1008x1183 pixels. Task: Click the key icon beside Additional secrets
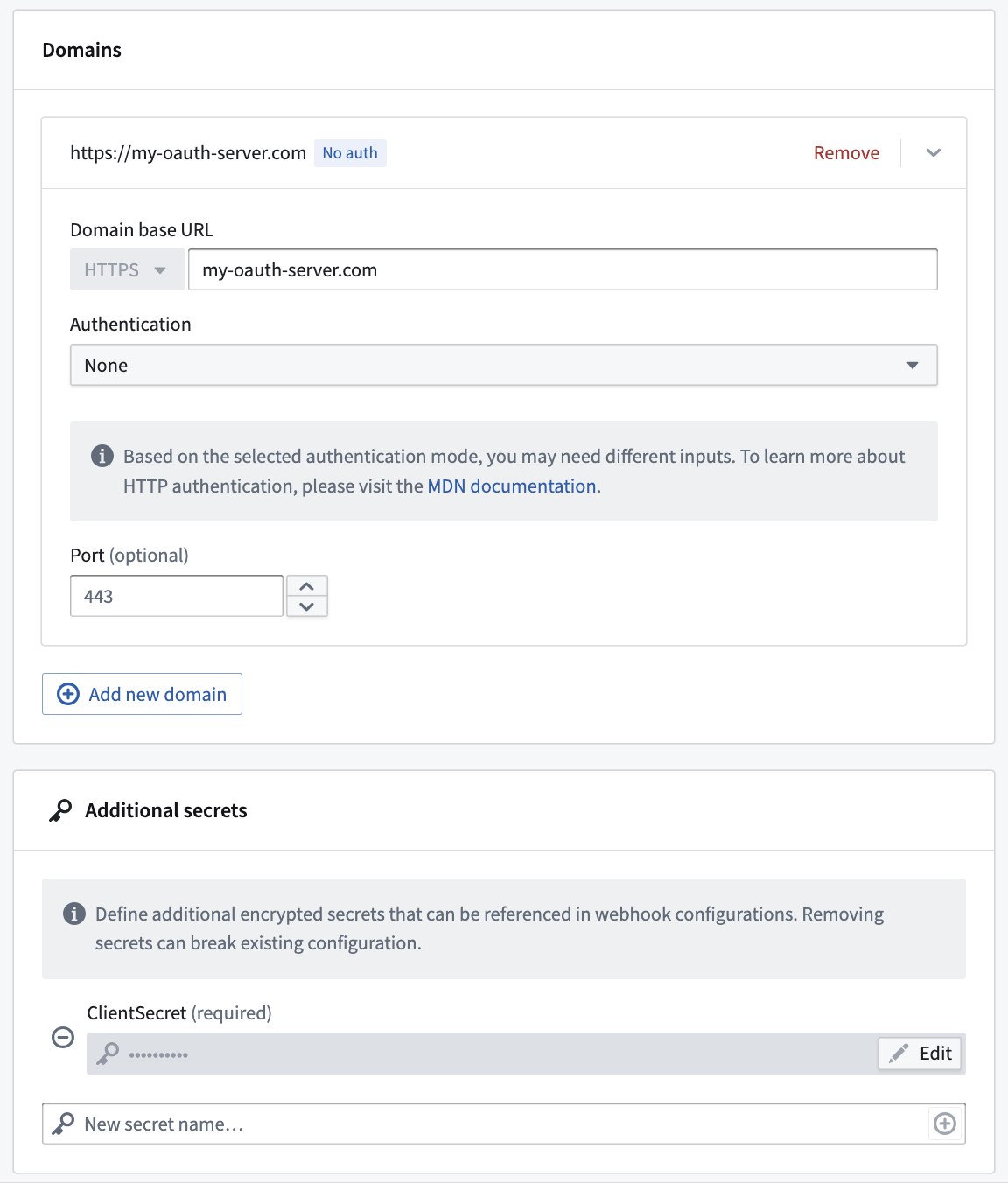coord(60,810)
